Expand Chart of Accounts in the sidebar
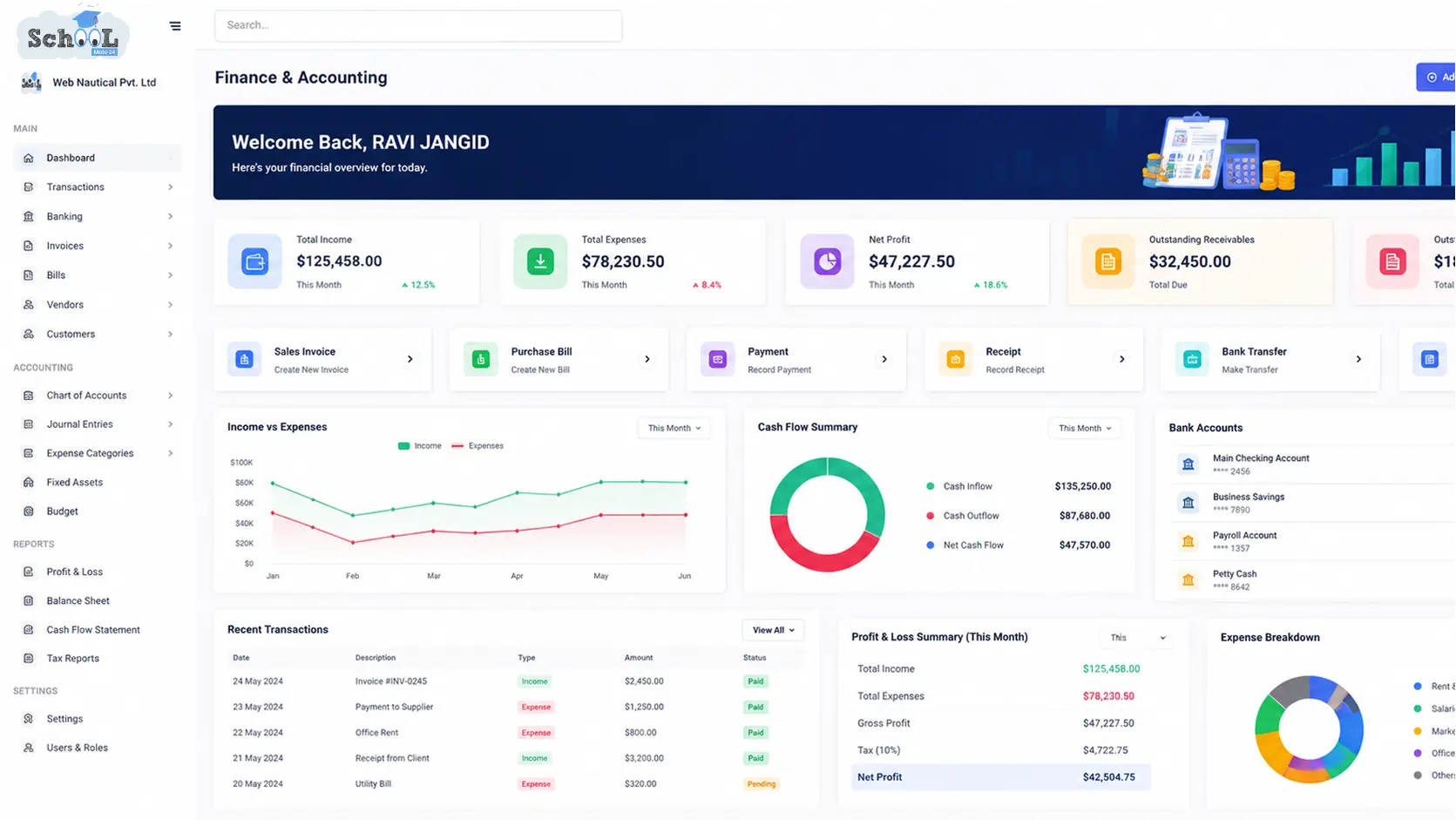 (x=98, y=396)
